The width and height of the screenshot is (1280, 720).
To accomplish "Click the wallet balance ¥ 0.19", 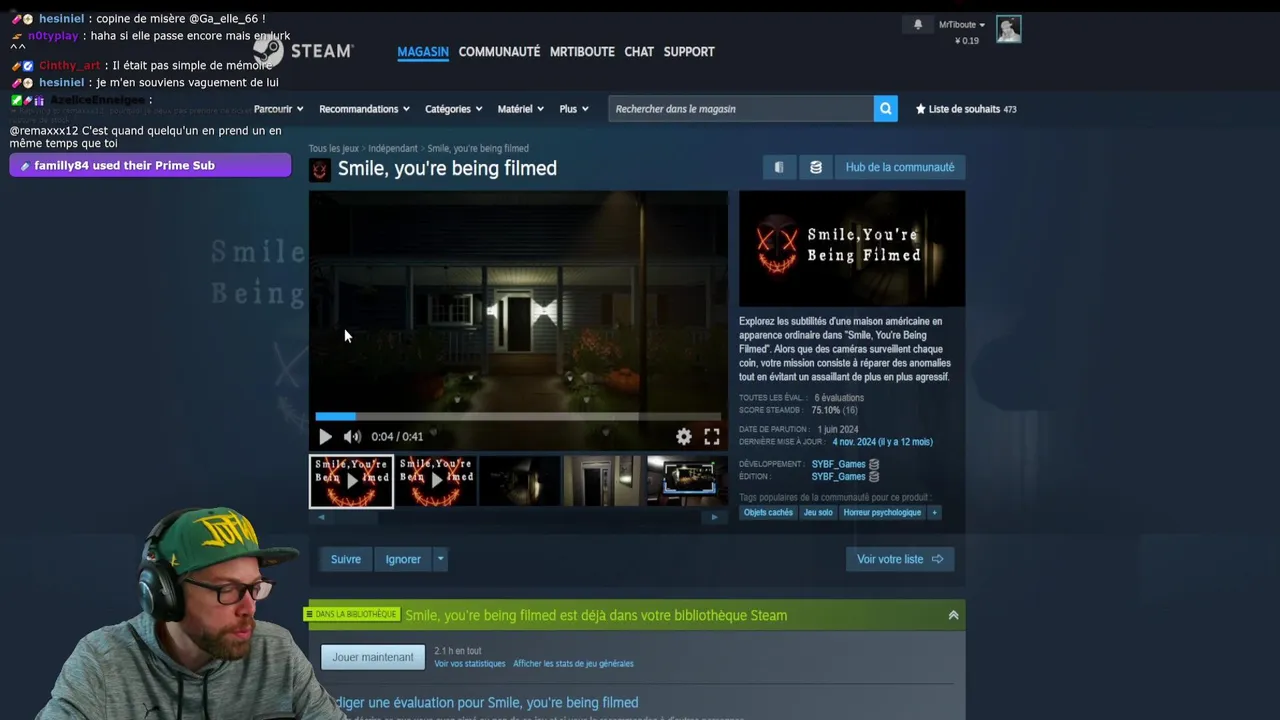I will coord(967,41).
